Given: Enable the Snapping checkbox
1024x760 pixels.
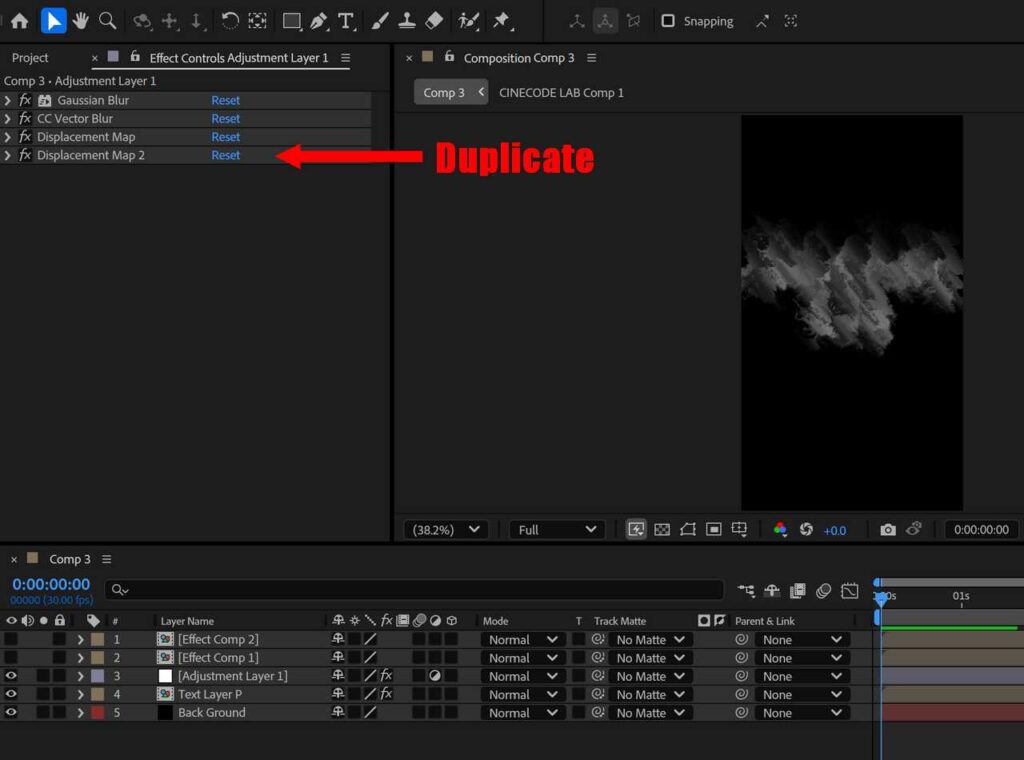Looking at the screenshot, I should (x=667, y=21).
